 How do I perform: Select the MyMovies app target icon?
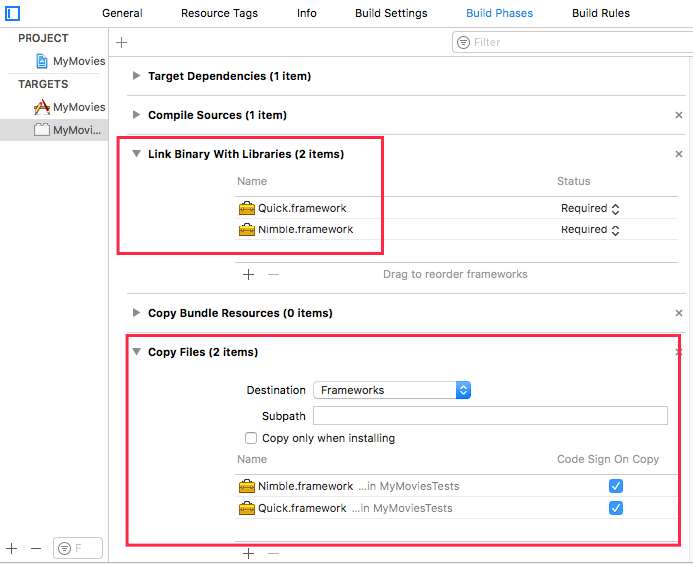pos(42,107)
